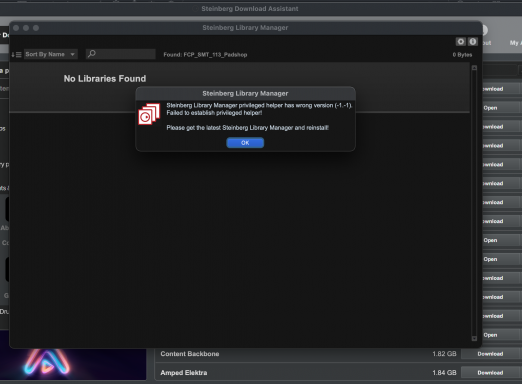This screenshot has height=384, width=522.
Task: Zoom the Steinberg Library Manager window
Action: click(x=36, y=28)
